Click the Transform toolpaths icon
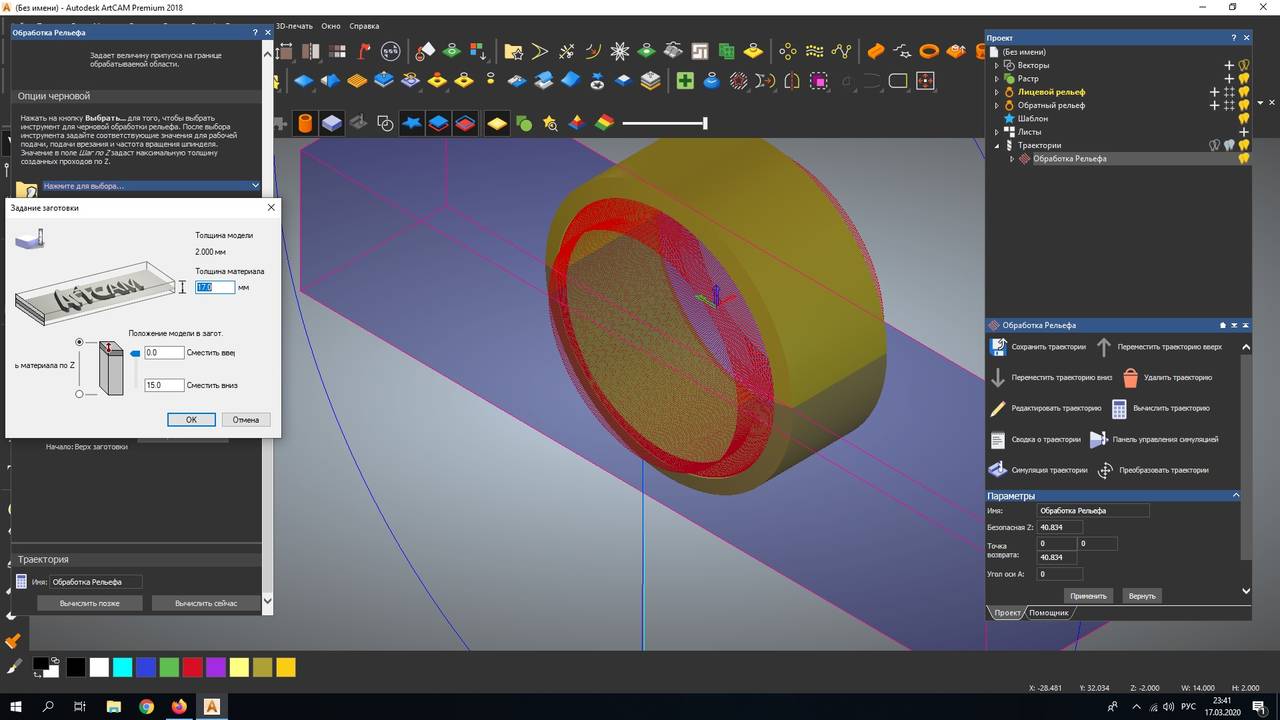 [1105, 470]
